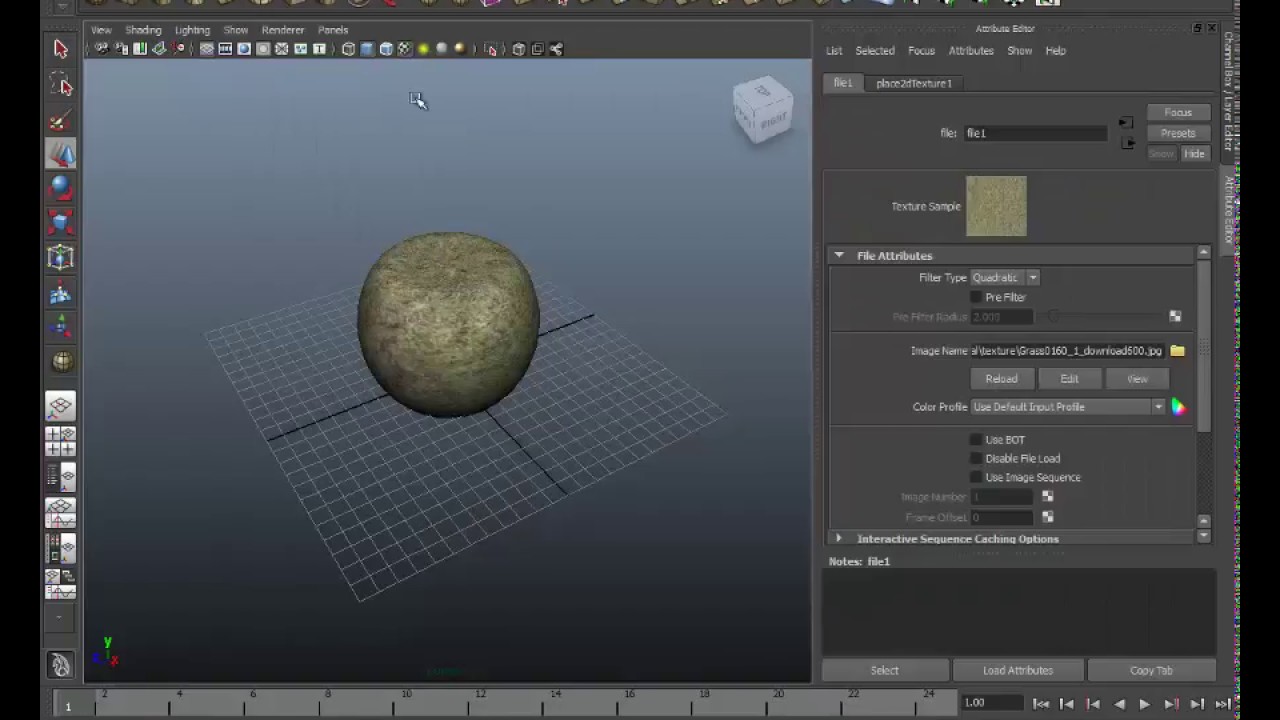Browse for image with the folder icon
This screenshot has width=1280, height=720.
tap(1177, 351)
